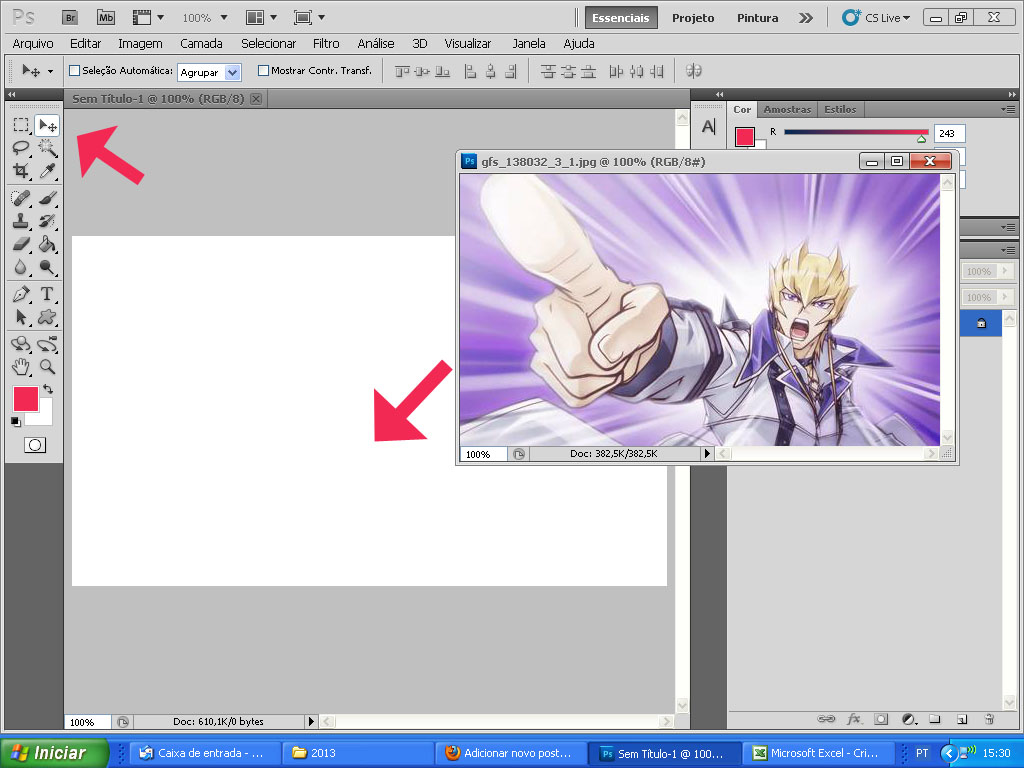1024x768 pixels.
Task: Expand more workspaces with double chevron
Action: point(806,18)
